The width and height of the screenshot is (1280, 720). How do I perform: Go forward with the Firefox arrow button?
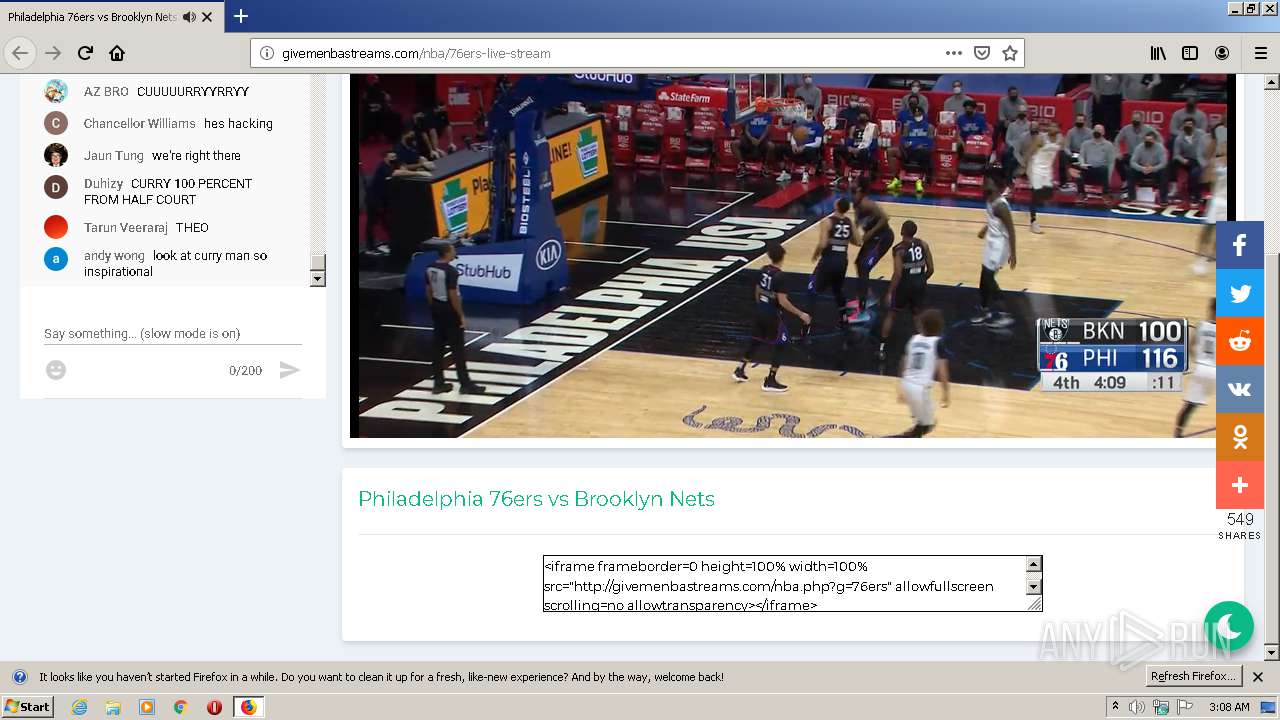pos(53,53)
